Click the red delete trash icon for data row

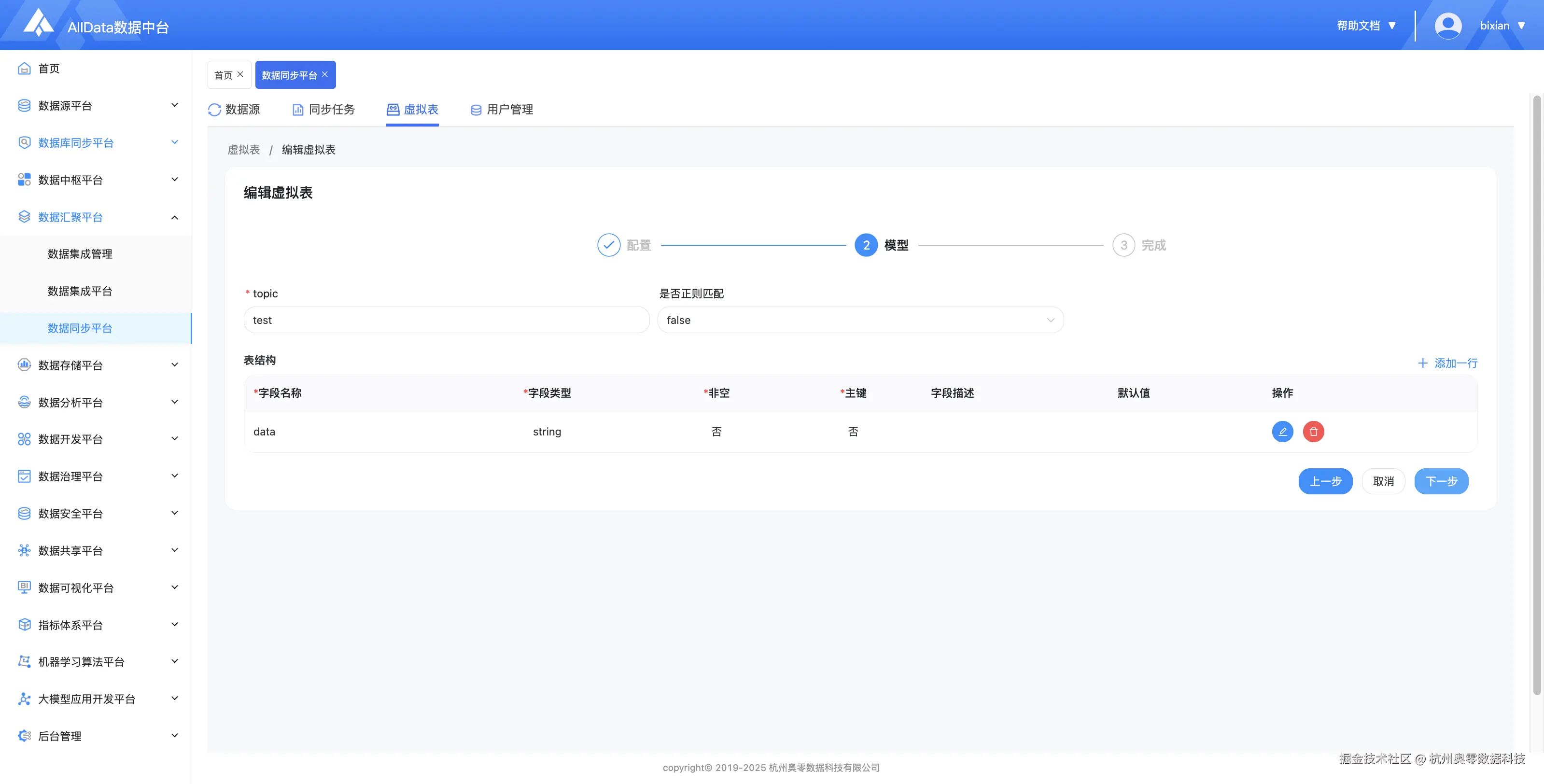[x=1313, y=432]
